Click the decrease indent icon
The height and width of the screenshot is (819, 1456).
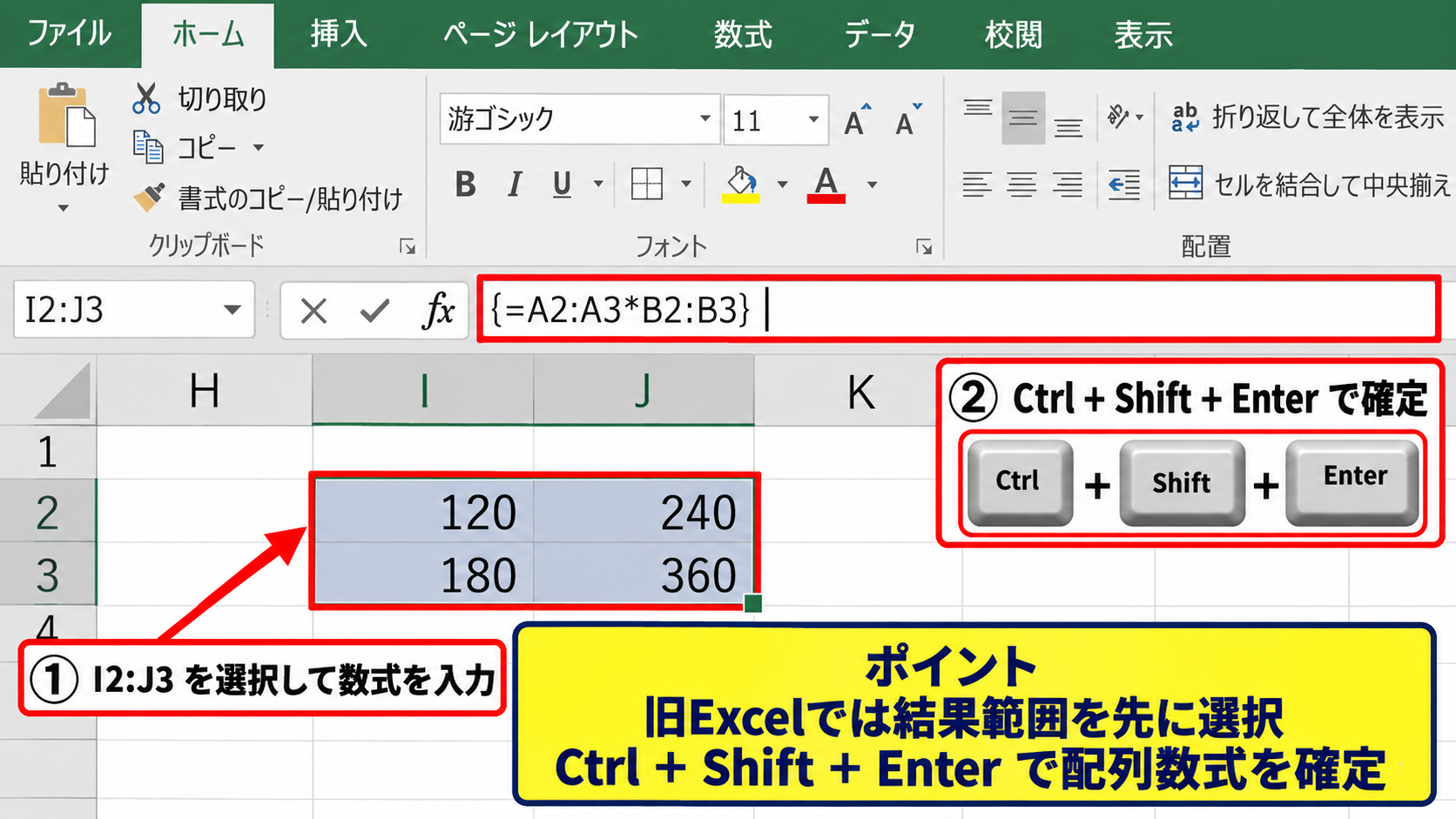pyautogui.click(x=1124, y=185)
